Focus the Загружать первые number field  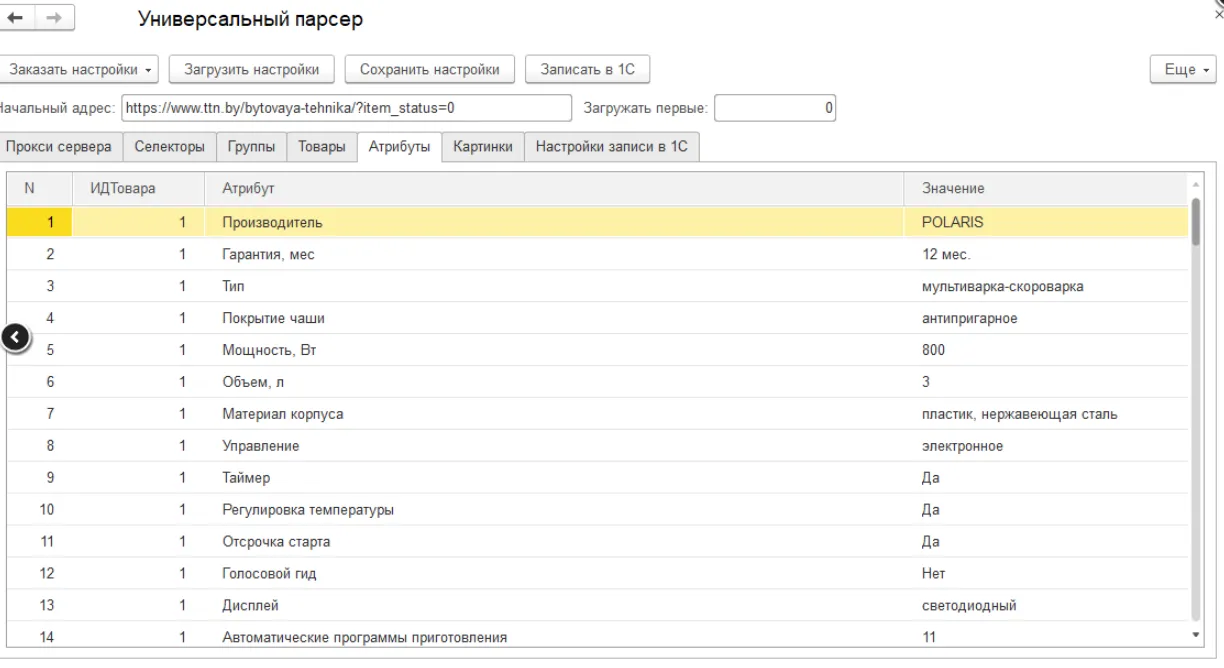click(x=775, y=108)
